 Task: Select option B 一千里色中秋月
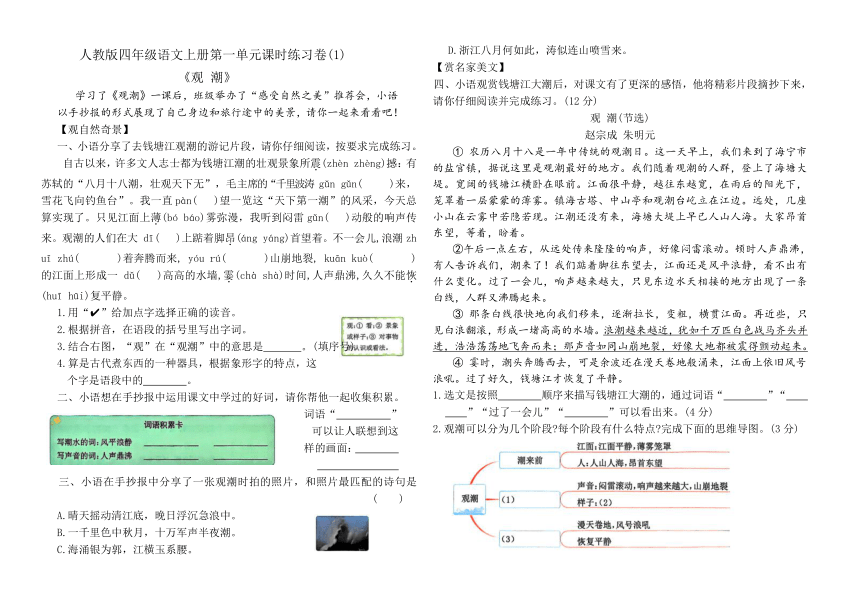click(147, 533)
